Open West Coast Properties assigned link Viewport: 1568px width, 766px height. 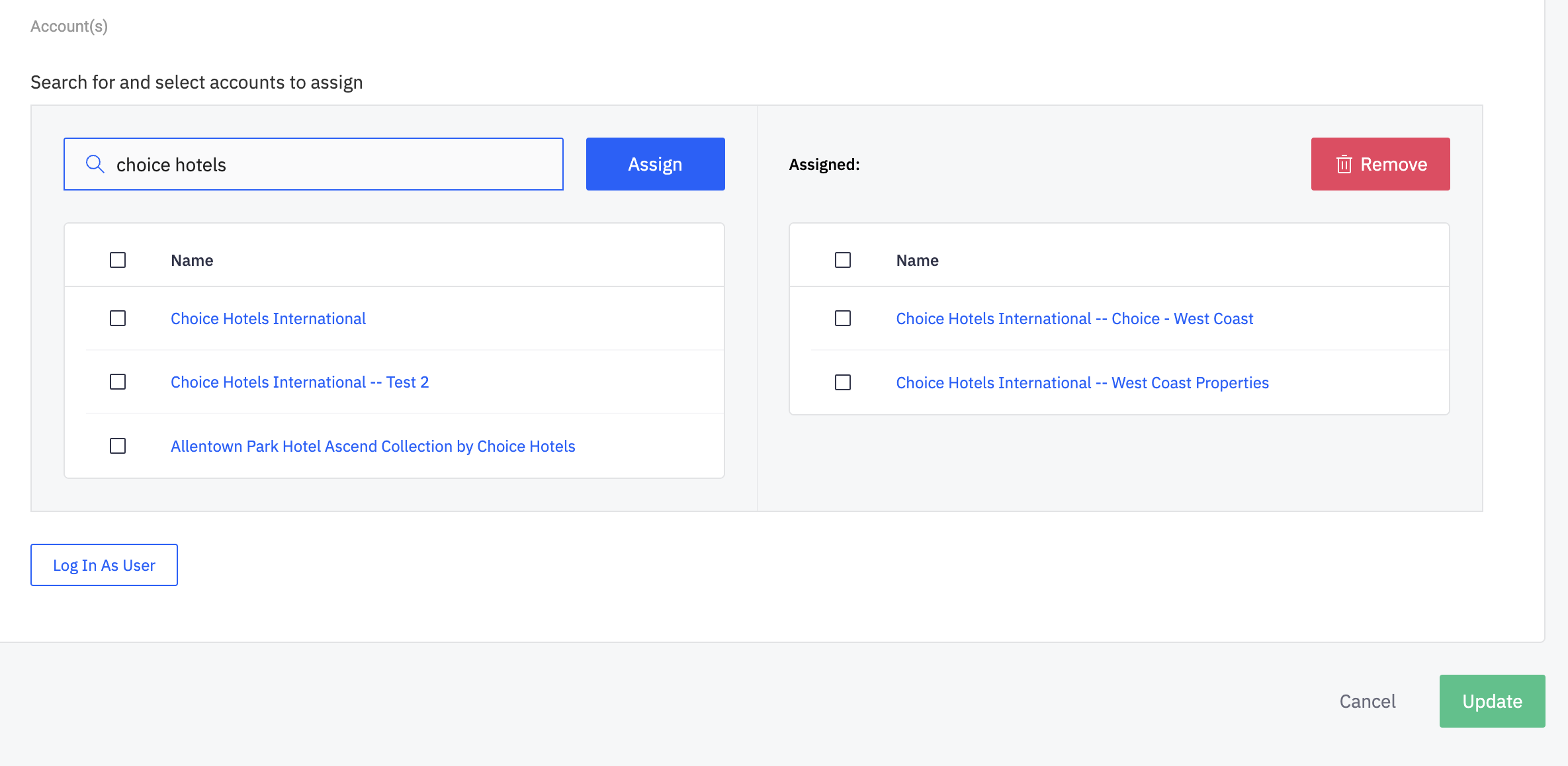1082,382
